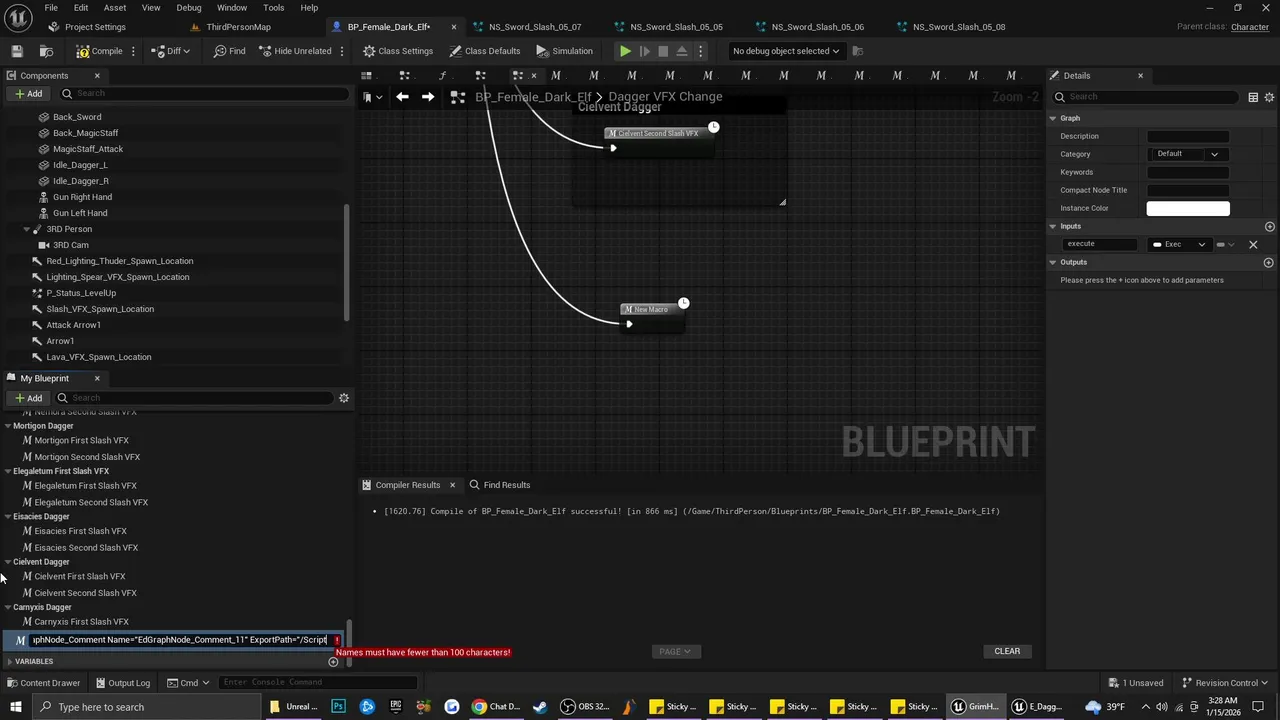Add new item in My Blueprint
The width and height of the screenshot is (1280, 720).
coord(28,398)
